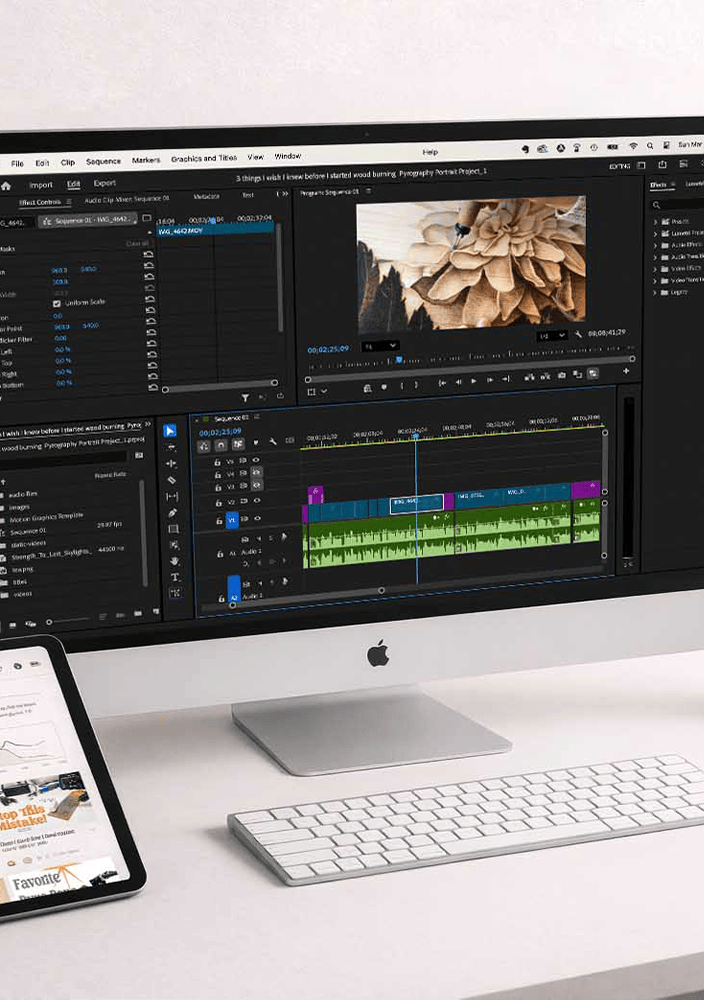Screen dimensions: 704x1000
Task: Select the Razor tool
Action: [x=172, y=480]
